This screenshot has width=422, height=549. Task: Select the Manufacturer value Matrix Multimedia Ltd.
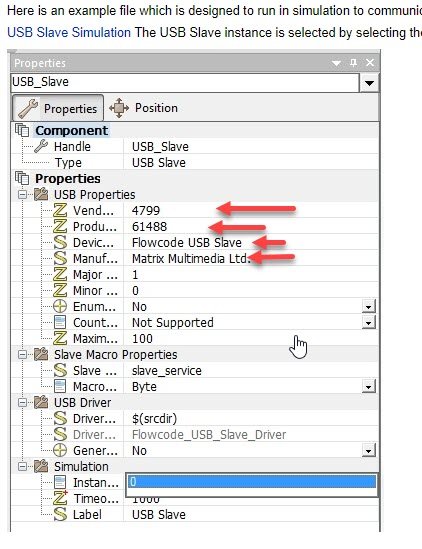tap(191, 259)
